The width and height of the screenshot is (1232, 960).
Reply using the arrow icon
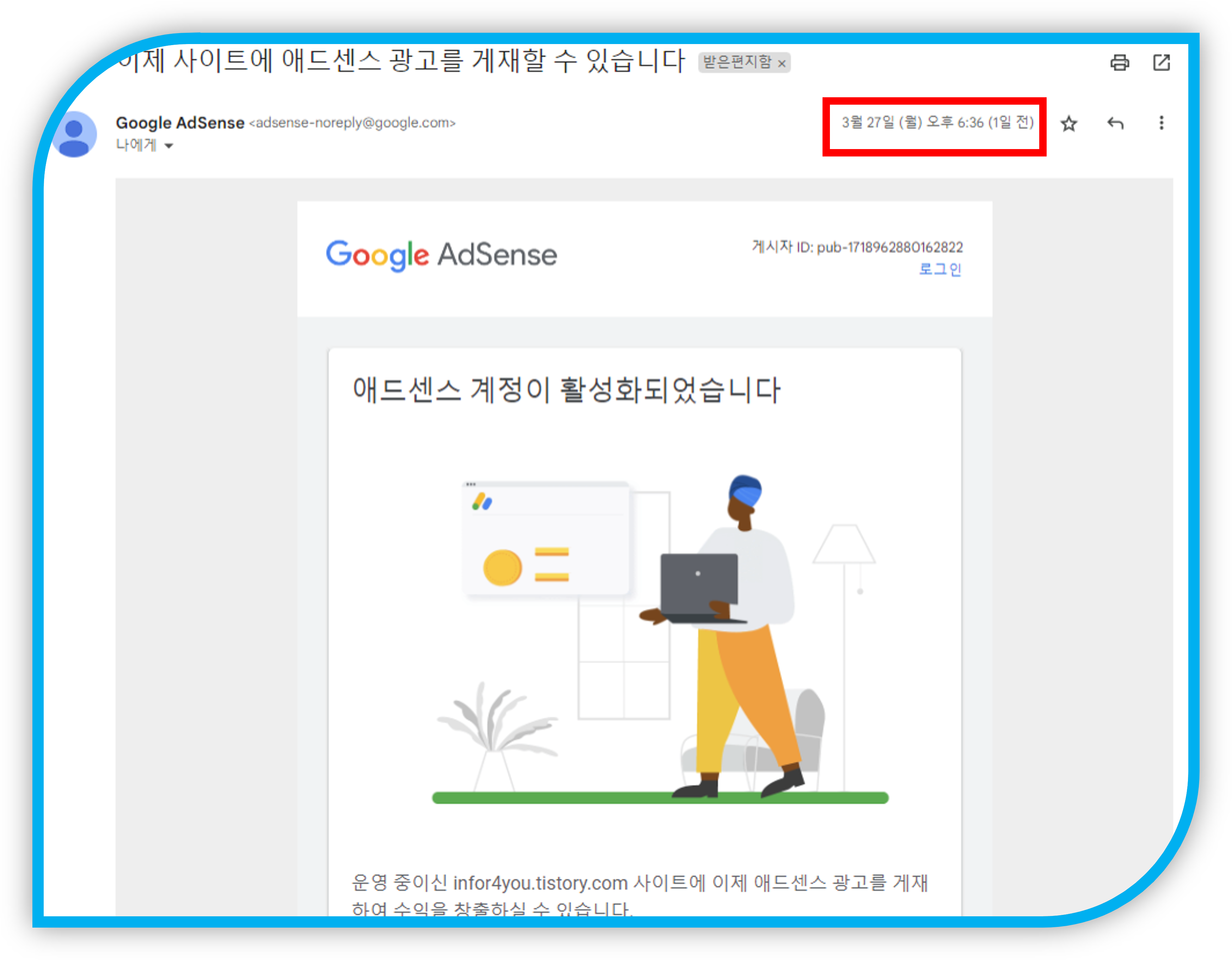(1115, 123)
